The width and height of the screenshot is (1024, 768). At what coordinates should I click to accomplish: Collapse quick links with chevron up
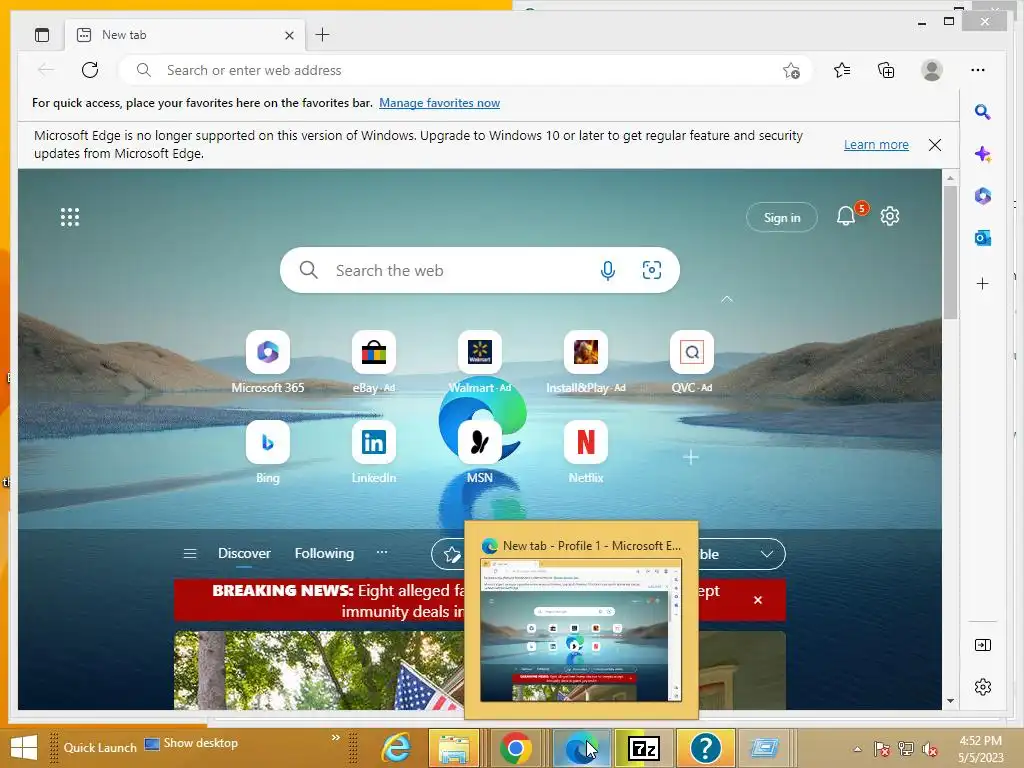click(726, 299)
